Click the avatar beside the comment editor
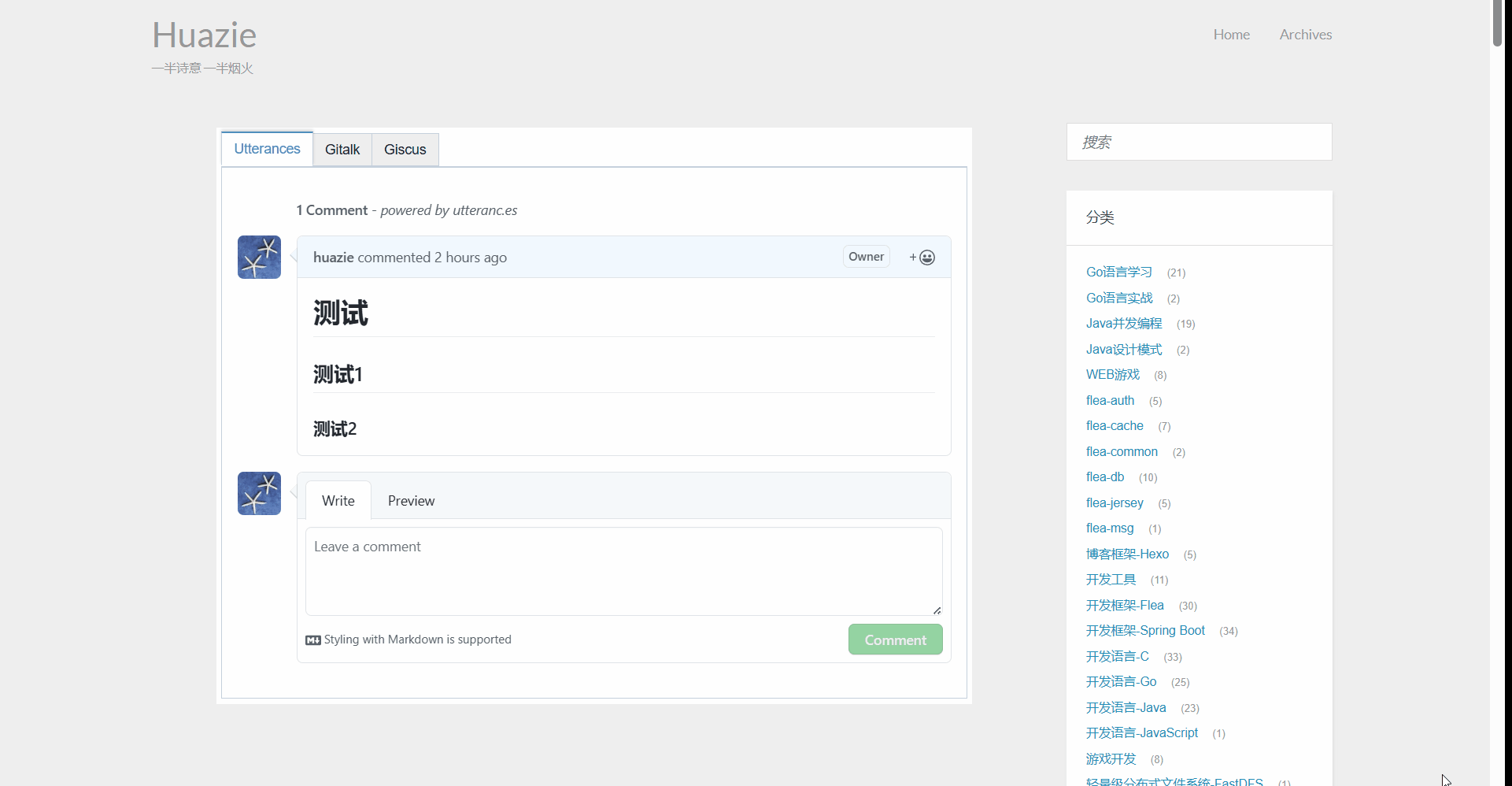 (x=259, y=493)
